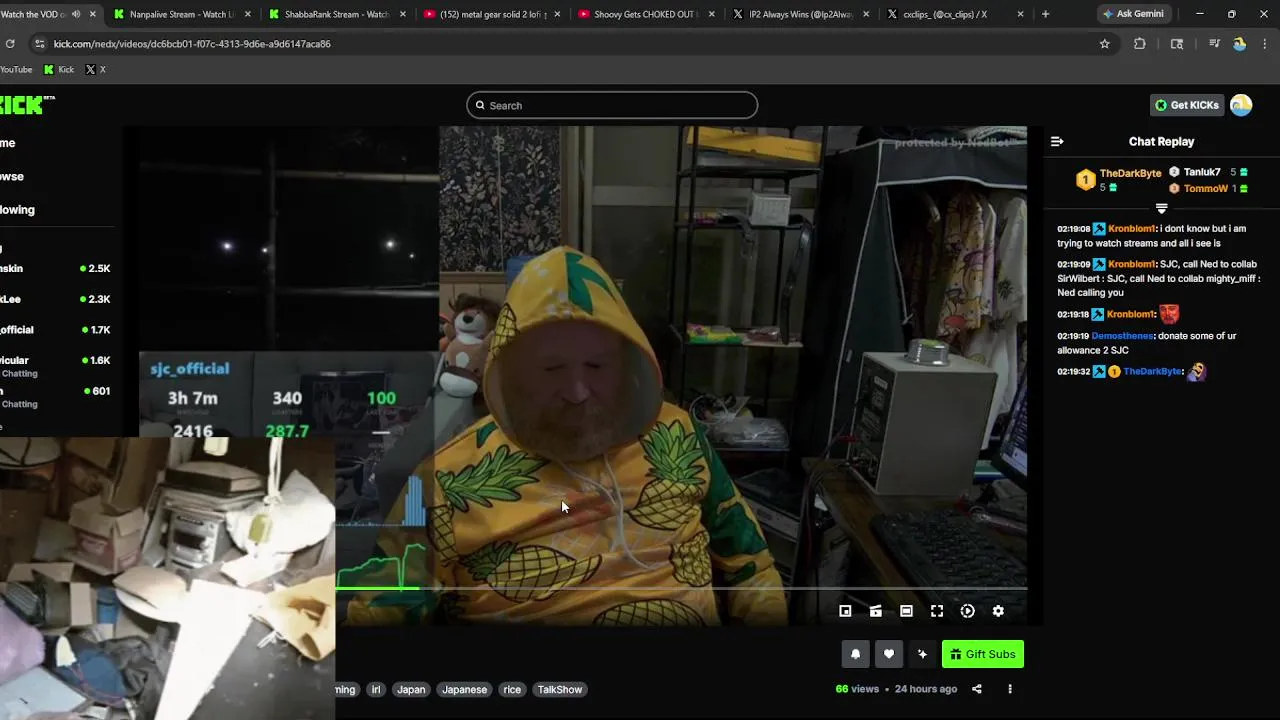Click the heart follow button
This screenshot has height=720, width=1280.
click(x=889, y=654)
